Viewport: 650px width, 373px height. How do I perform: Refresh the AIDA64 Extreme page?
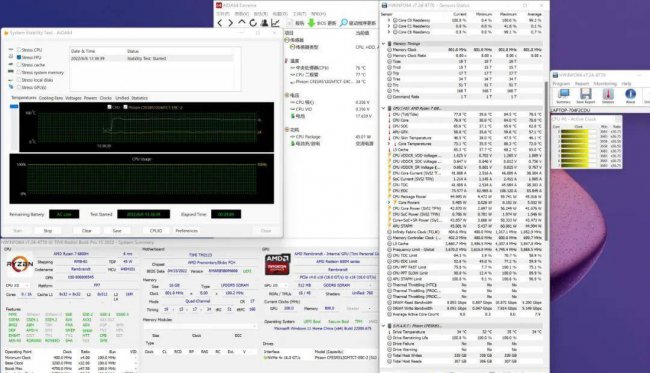click(x=253, y=23)
